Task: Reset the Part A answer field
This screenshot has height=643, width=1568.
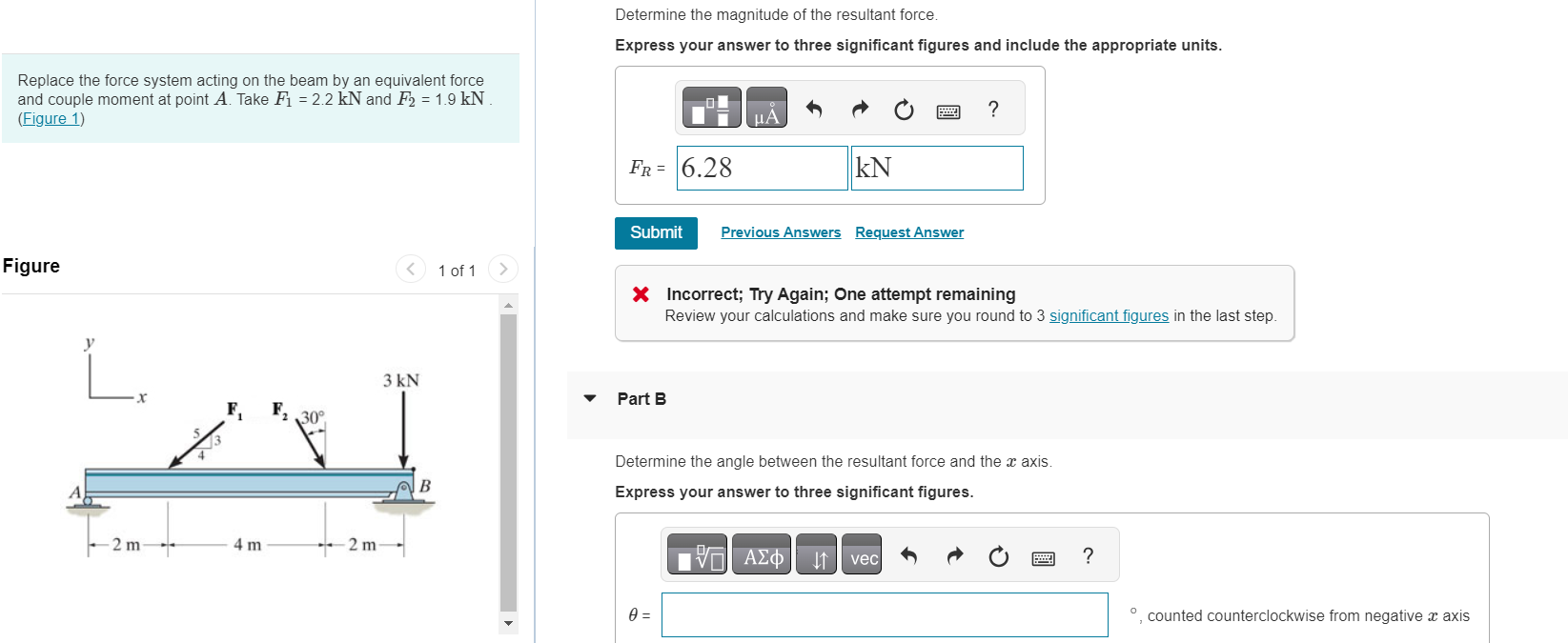Action: [x=902, y=109]
